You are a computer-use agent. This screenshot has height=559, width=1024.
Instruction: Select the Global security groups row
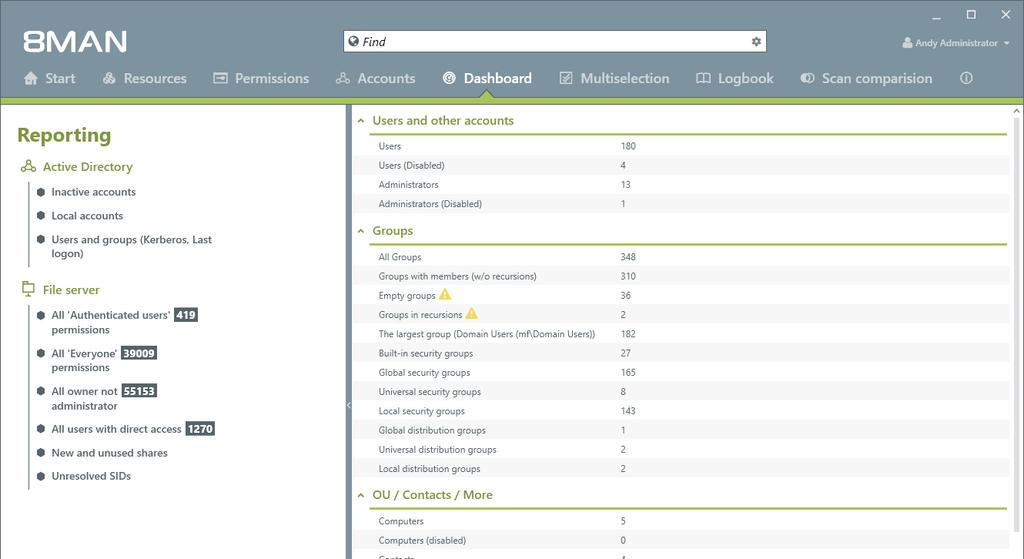680,372
